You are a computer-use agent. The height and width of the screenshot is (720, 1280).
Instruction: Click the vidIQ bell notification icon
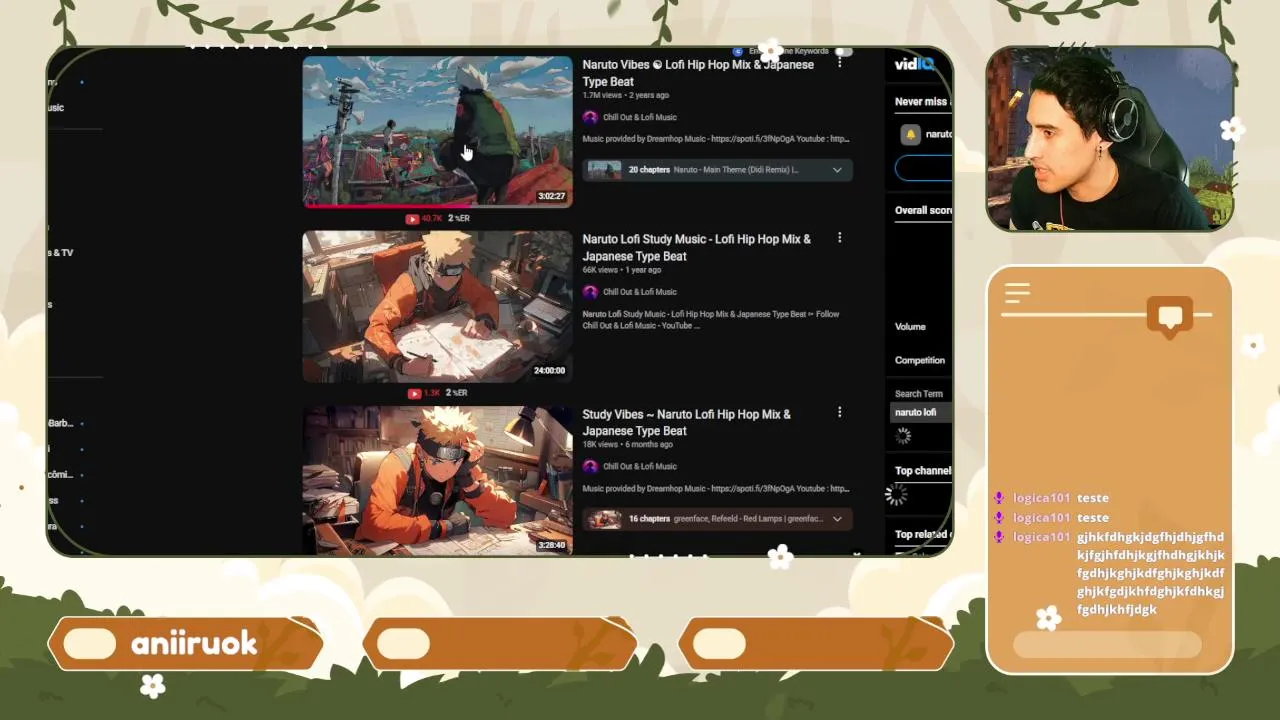coord(910,134)
